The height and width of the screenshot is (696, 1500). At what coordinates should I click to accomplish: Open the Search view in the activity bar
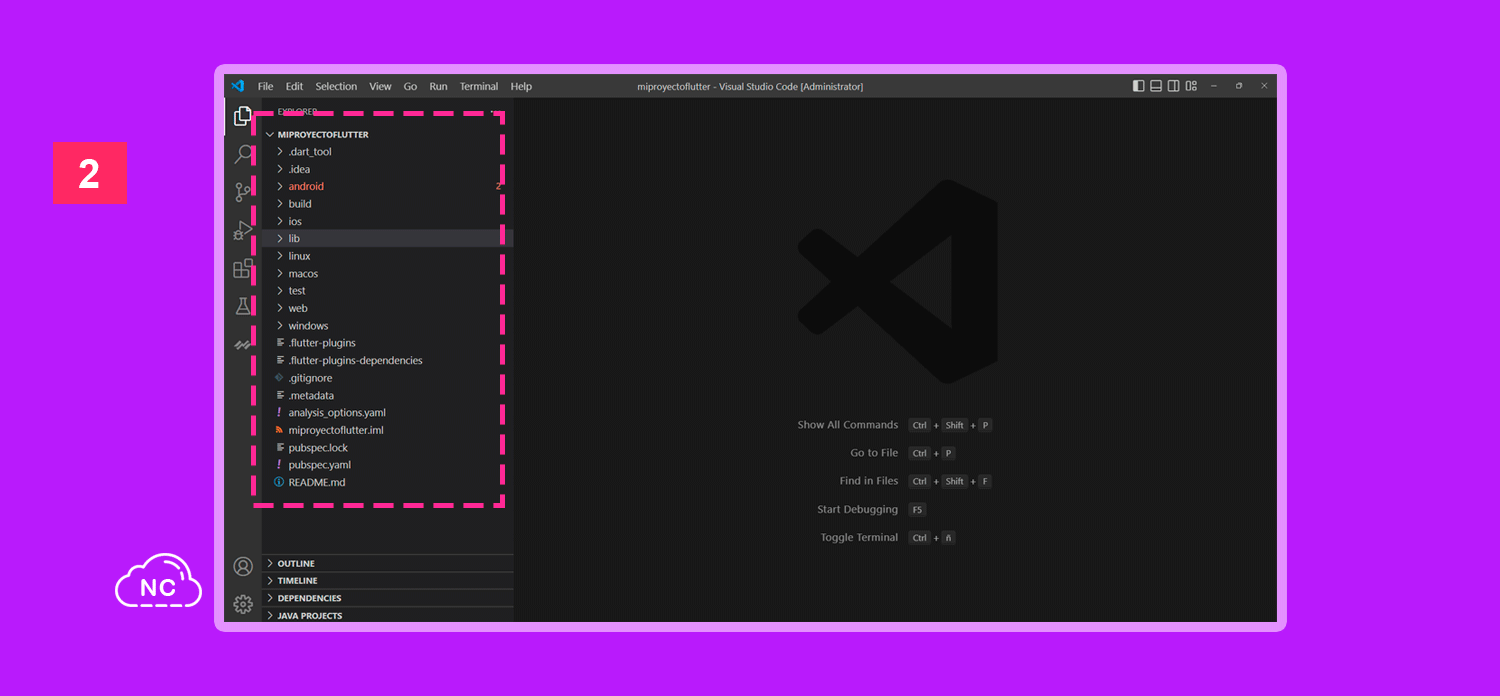pos(243,154)
